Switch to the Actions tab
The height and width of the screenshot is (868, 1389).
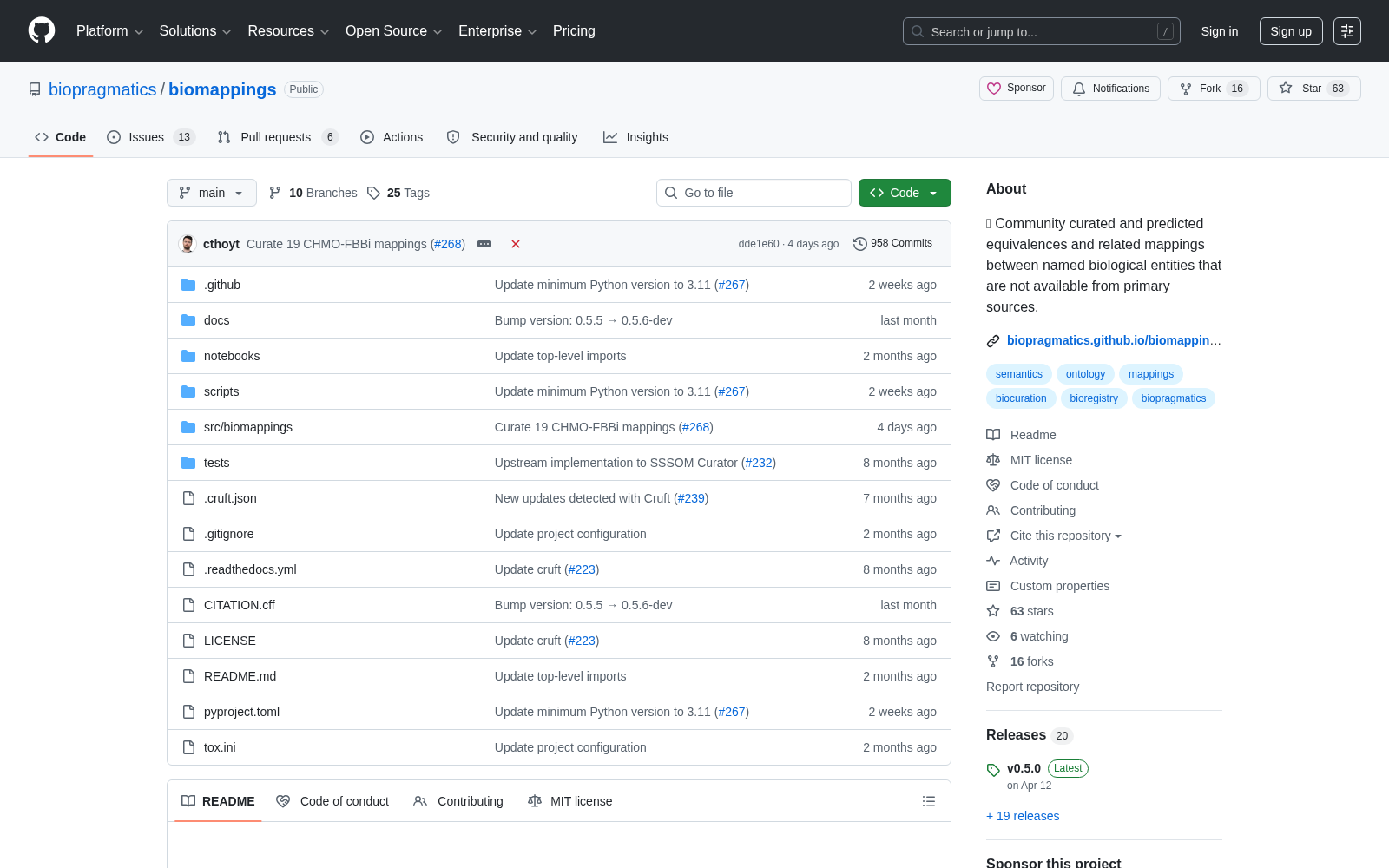pyautogui.click(x=392, y=137)
